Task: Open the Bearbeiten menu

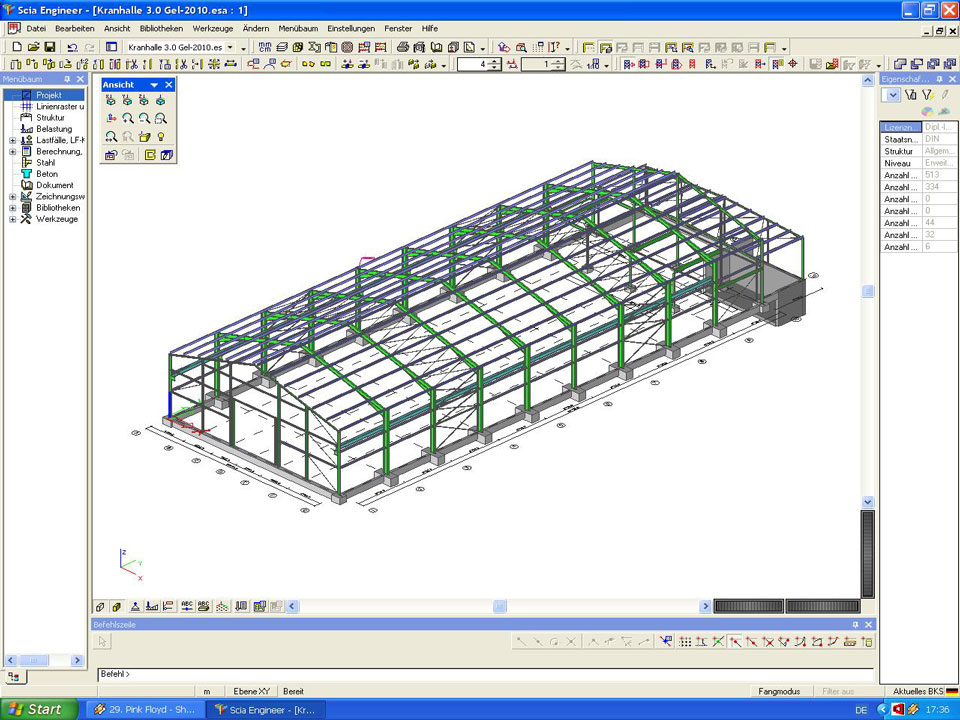Action: click(x=75, y=28)
